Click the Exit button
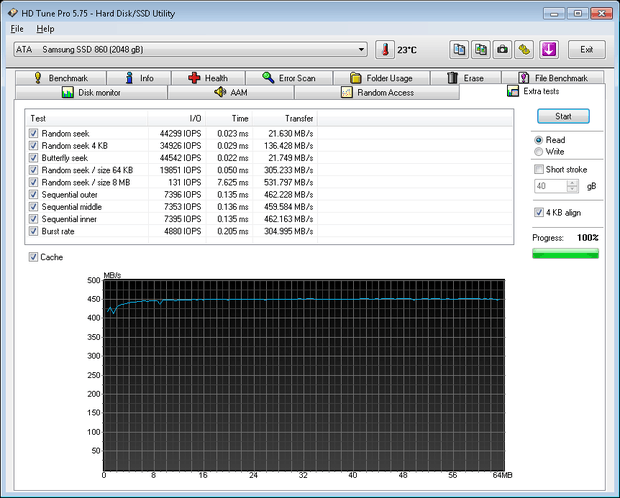This screenshot has width=620, height=498. [x=586, y=50]
